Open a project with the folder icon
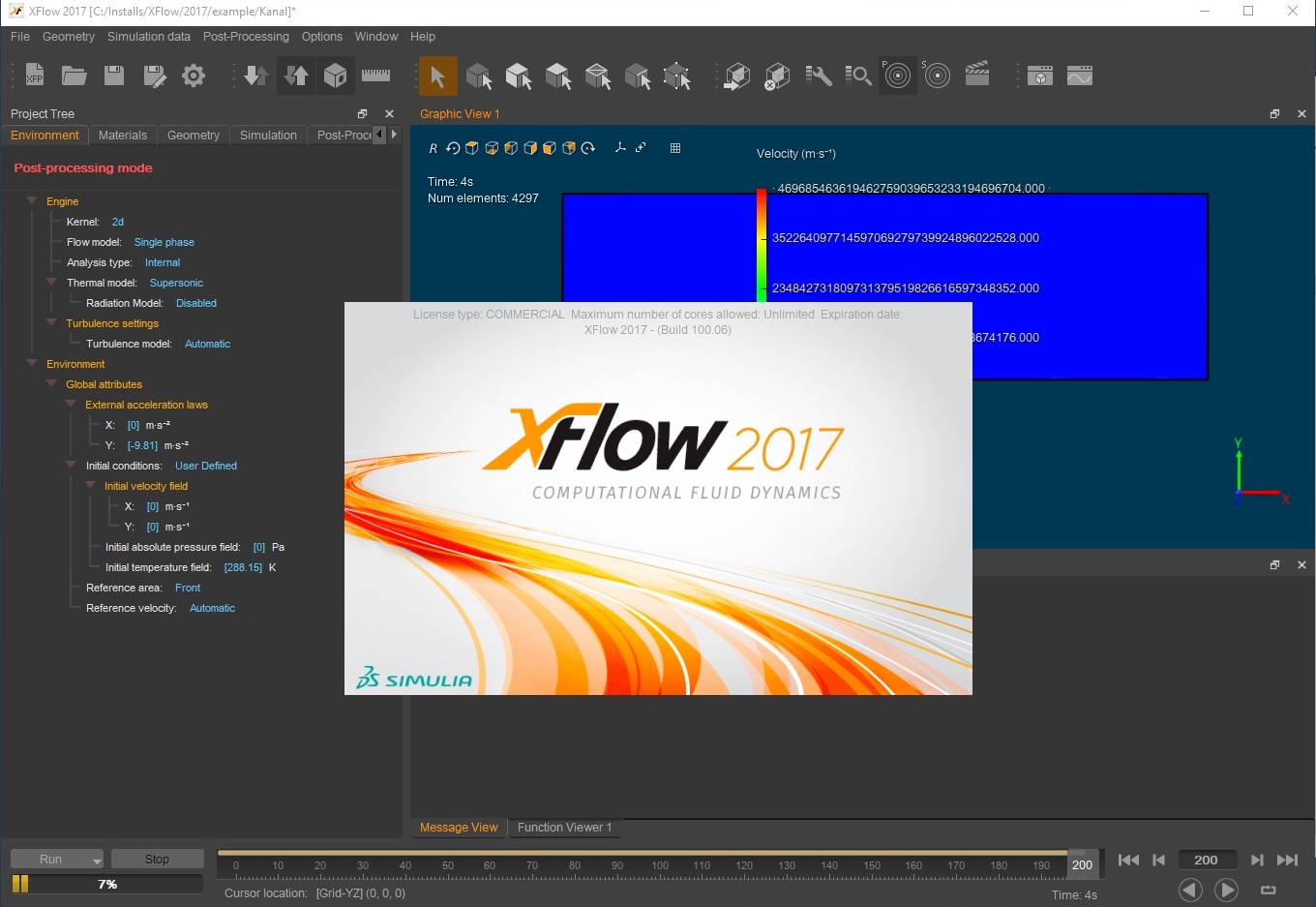The height and width of the screenshot is (907, 1316). click(75, 75)
